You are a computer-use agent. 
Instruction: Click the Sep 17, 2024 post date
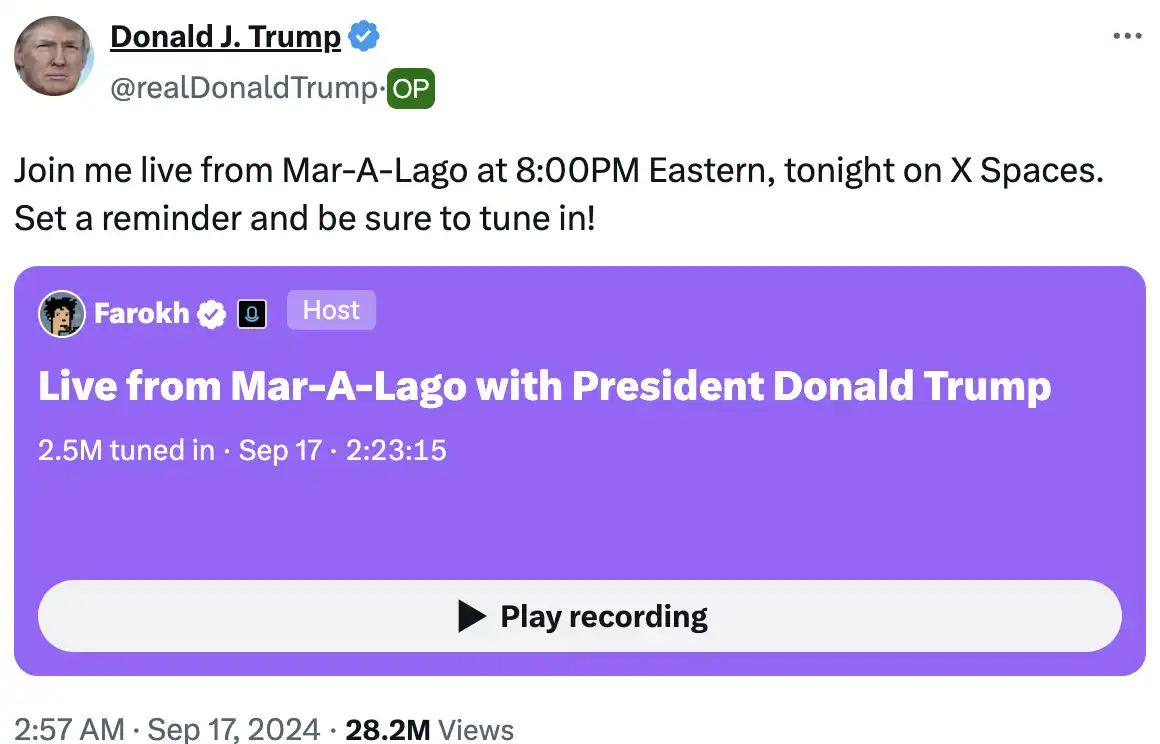(234, 729)
